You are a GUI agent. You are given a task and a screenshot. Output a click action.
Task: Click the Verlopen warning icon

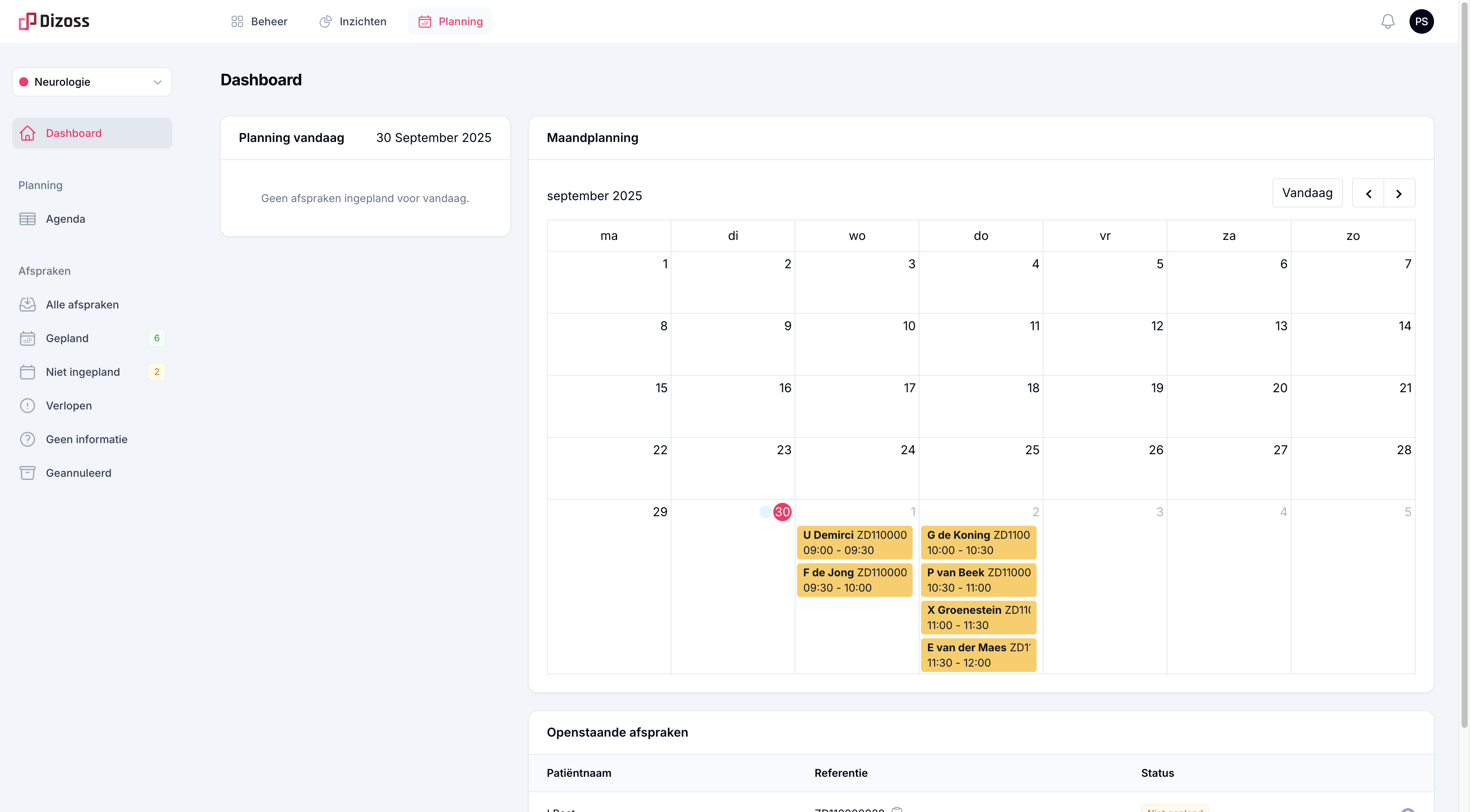28,406
